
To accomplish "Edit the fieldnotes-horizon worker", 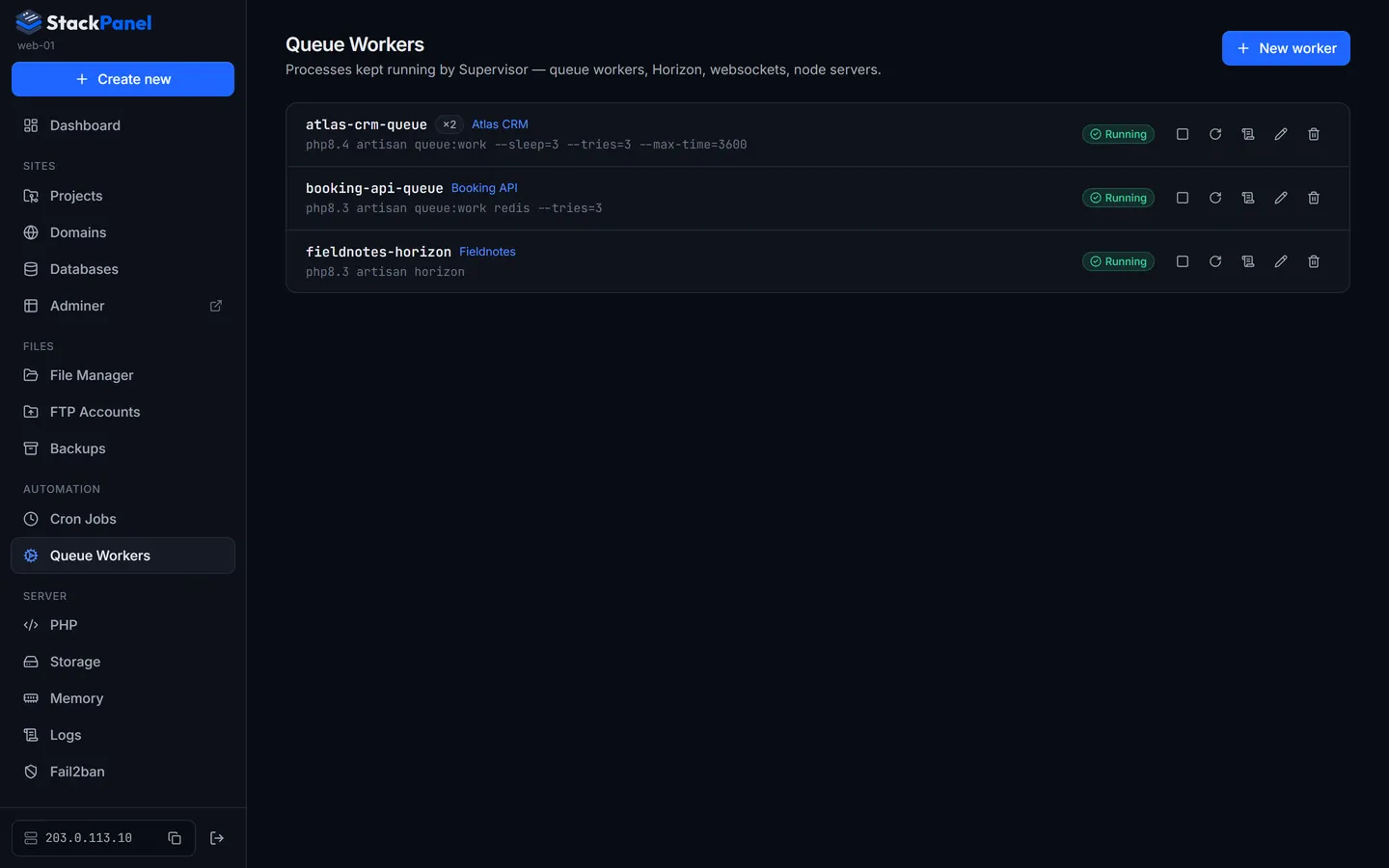I will [x=1281, y=261].
